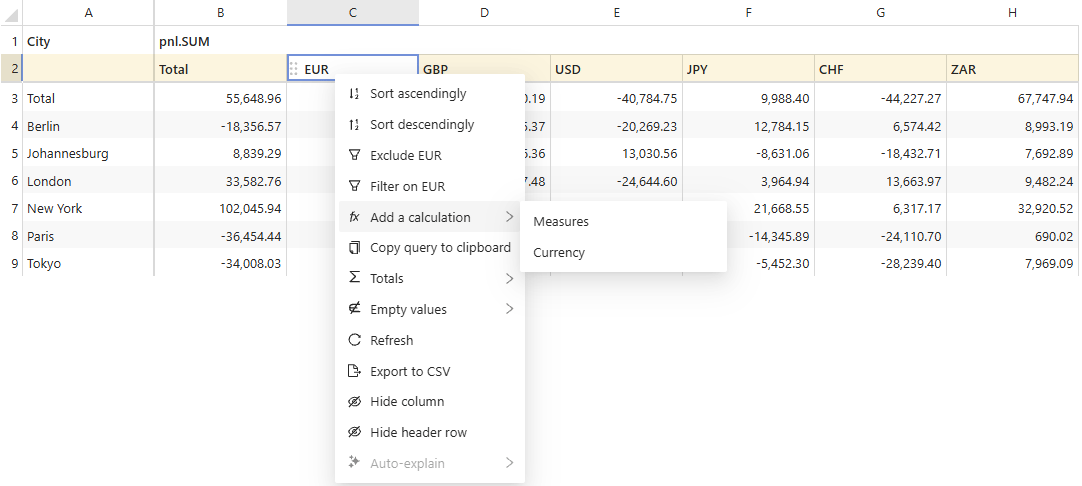Click the Total column header in row 2
The height and width of the screenshot is (486, 1082).
(220, 69)
